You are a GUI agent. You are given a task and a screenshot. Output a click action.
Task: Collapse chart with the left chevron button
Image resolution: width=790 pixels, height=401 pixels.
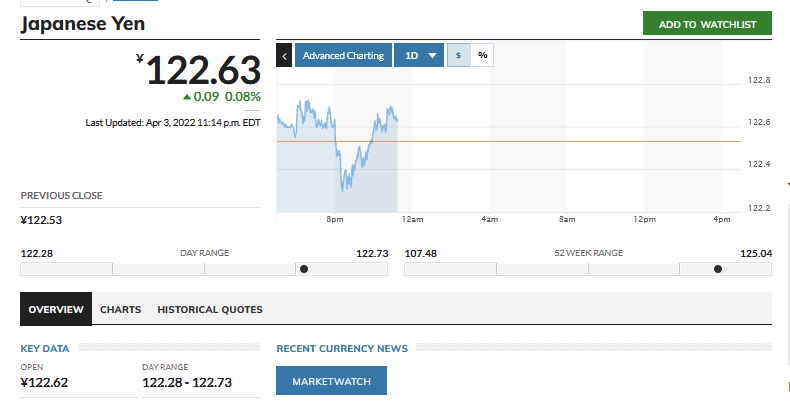[x=284, y=55]
